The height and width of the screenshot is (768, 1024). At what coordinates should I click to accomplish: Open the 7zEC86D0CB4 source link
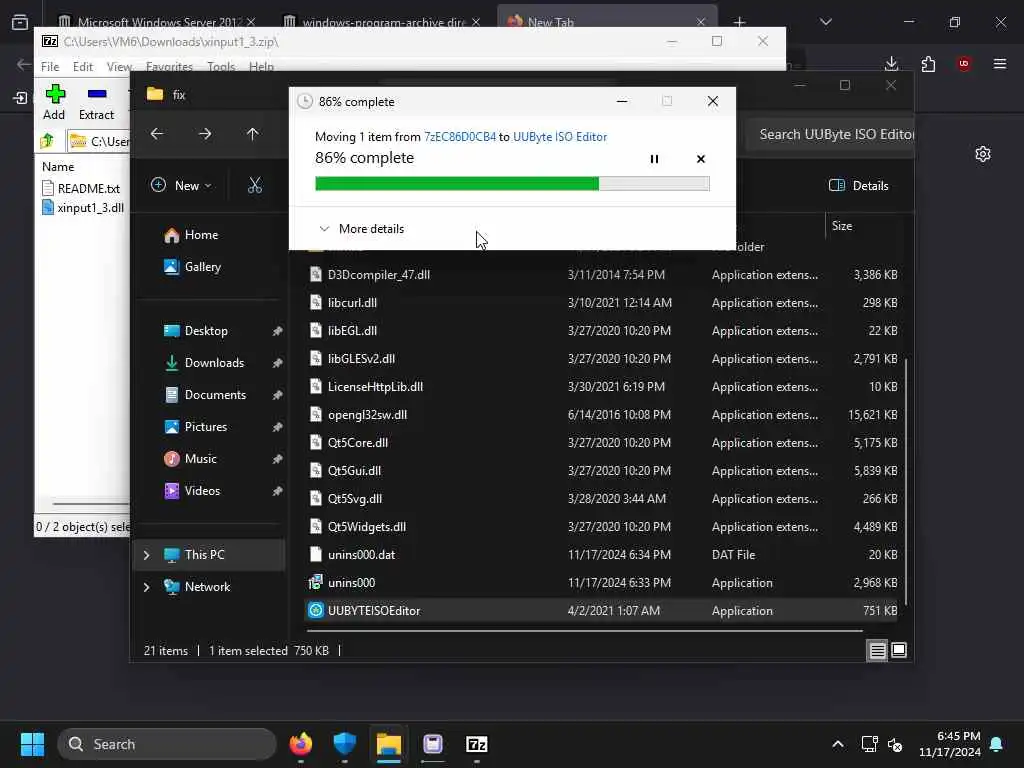click(x=460, y=136)
